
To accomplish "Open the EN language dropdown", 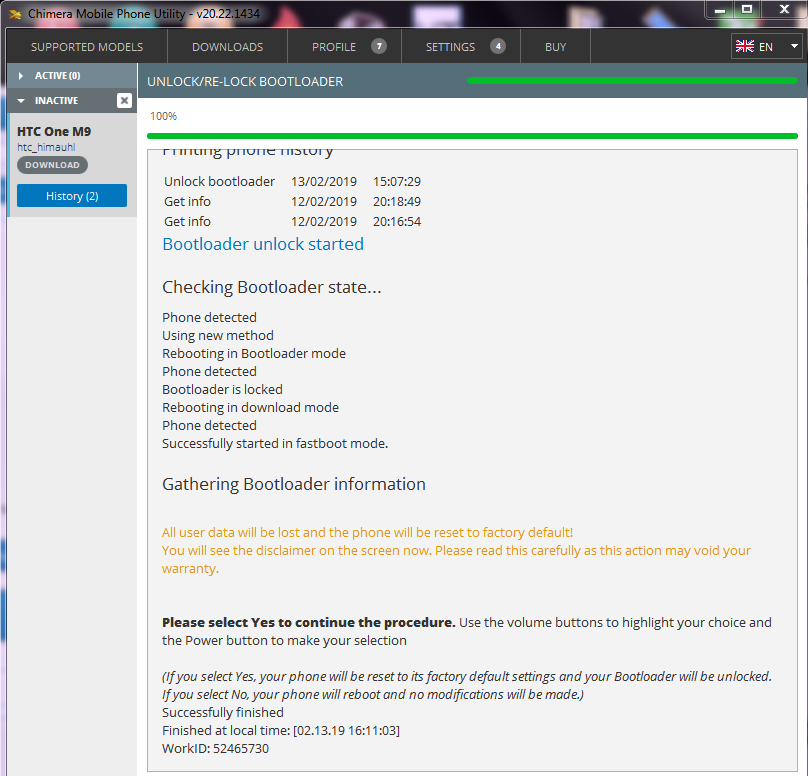I will click(x=766, y=46).
